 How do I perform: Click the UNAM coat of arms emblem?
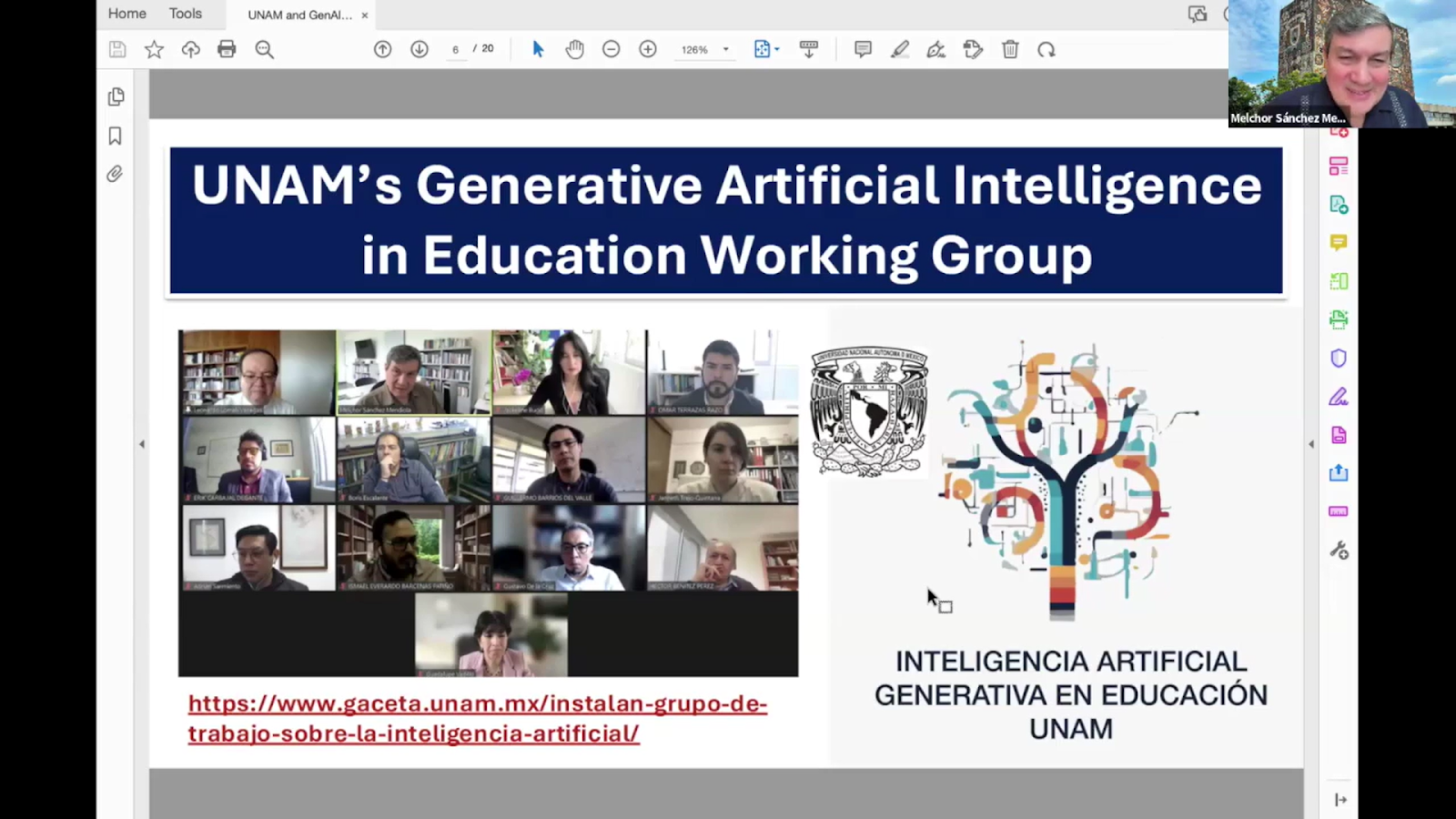click(x=869, y=411)
